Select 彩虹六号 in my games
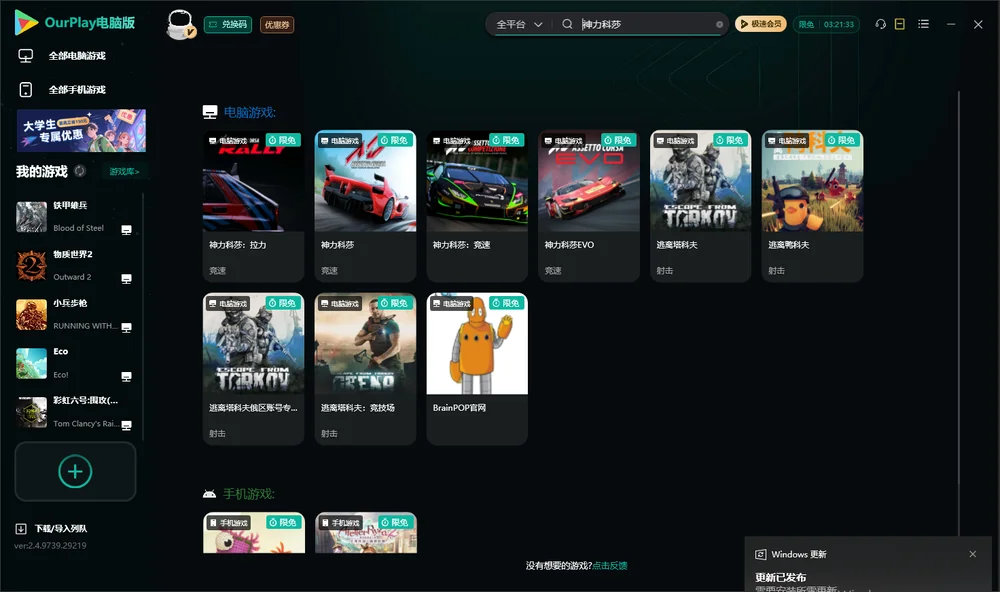Image resolution: width=1000 pixels, height=592 pixels. 73,412
